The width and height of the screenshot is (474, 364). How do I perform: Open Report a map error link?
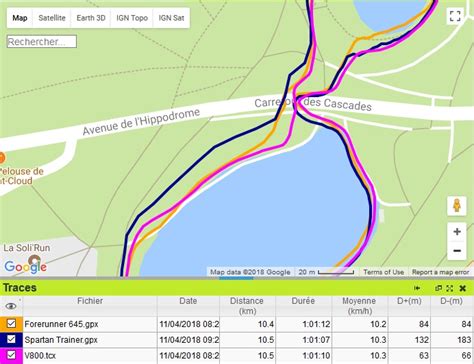click(x=440, y=272)
